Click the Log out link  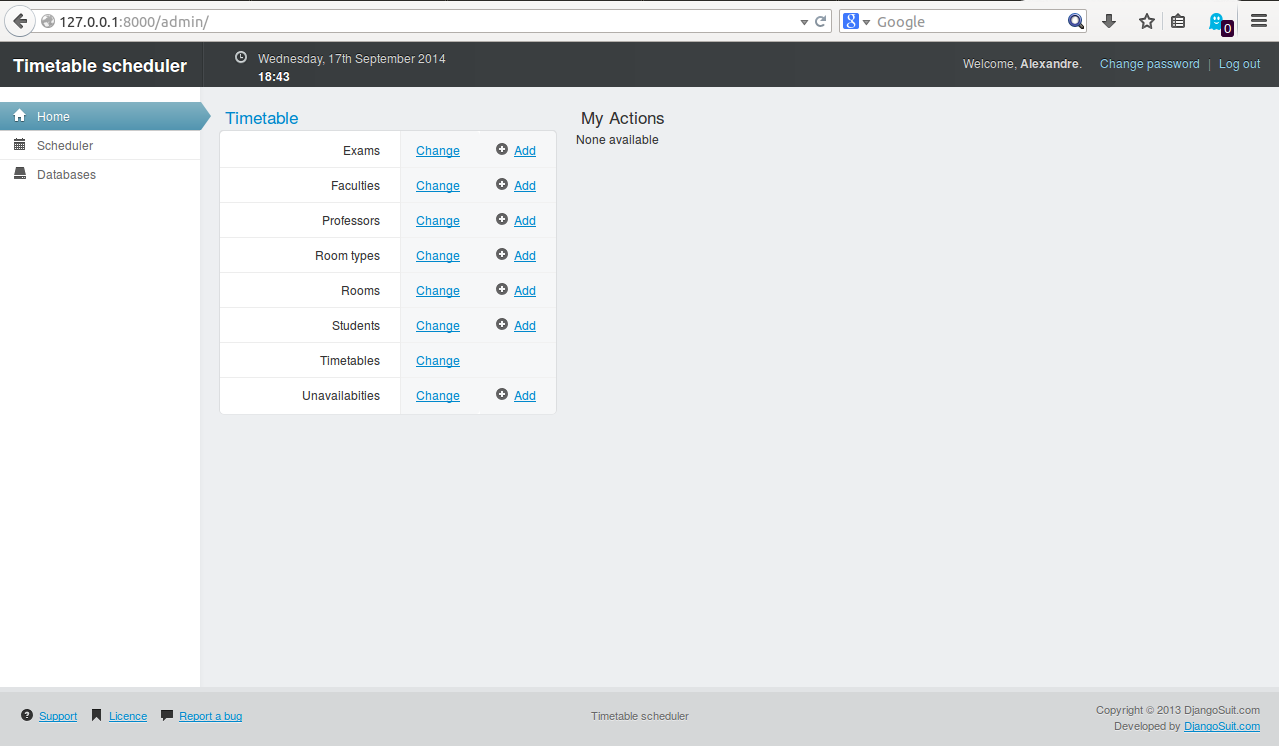(1239, 64)
